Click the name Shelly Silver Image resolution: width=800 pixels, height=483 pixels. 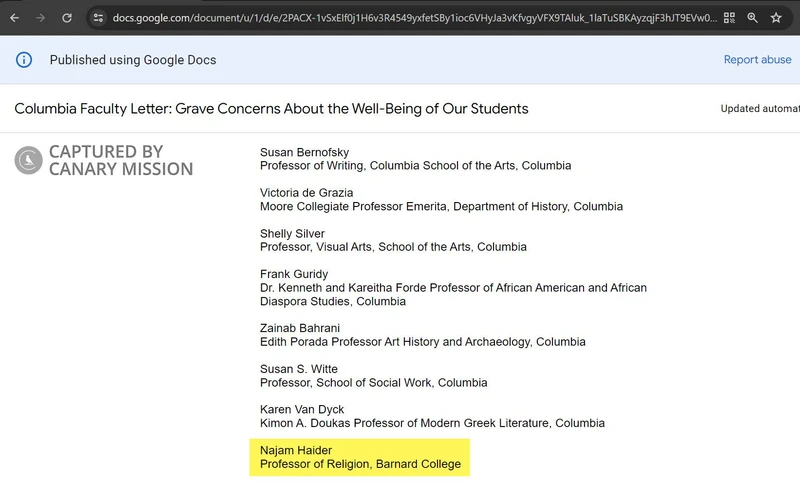coord(292,234)
